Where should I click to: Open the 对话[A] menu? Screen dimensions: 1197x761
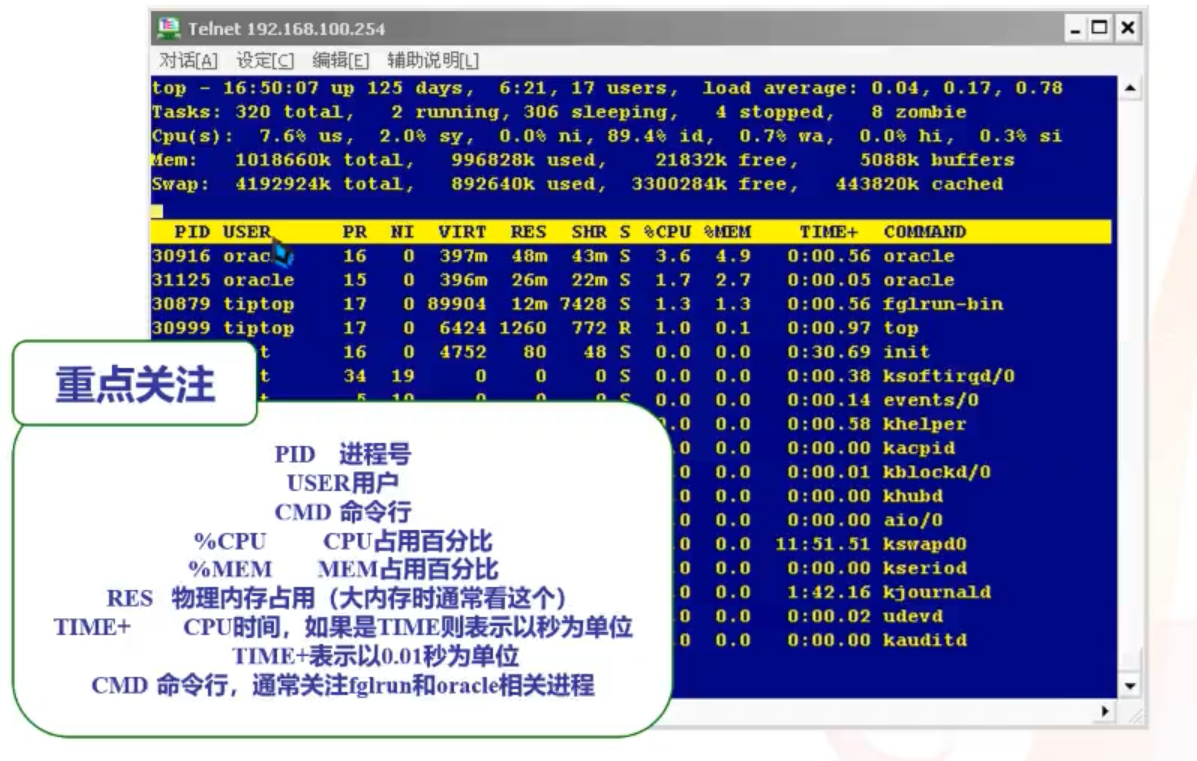point(188,60)
